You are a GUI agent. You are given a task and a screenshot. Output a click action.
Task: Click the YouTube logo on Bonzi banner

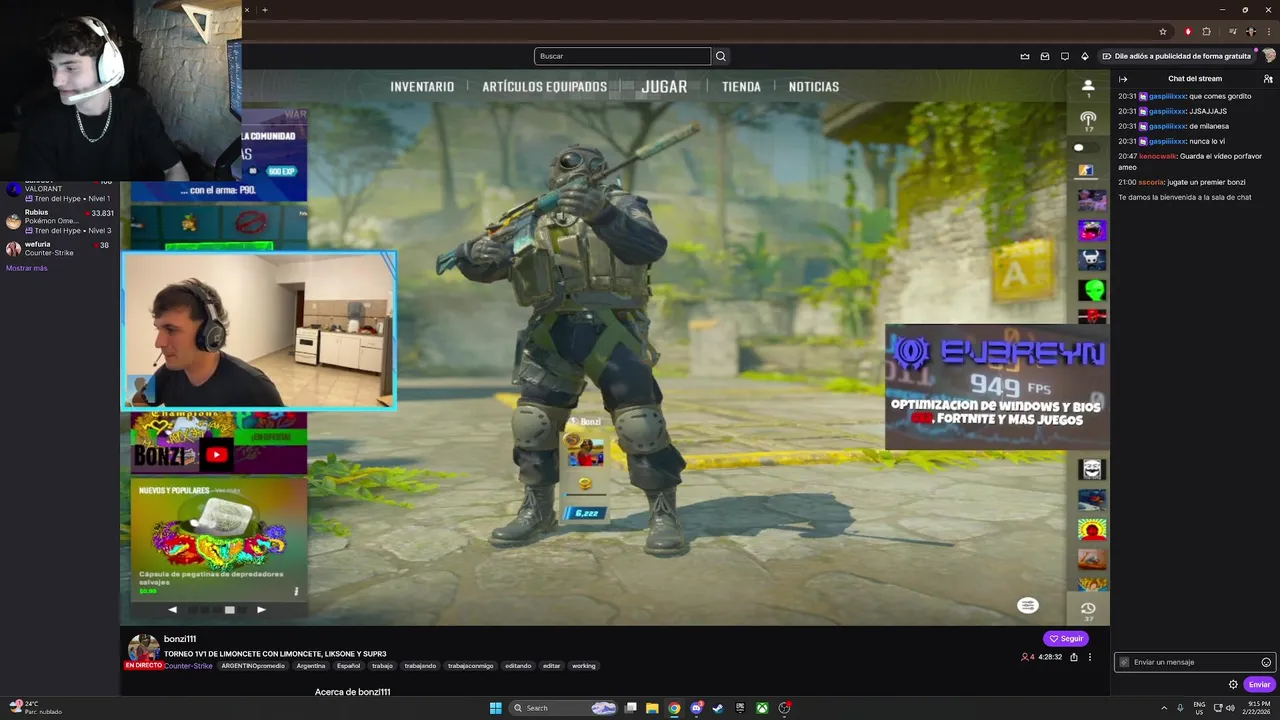pos(216,455)
